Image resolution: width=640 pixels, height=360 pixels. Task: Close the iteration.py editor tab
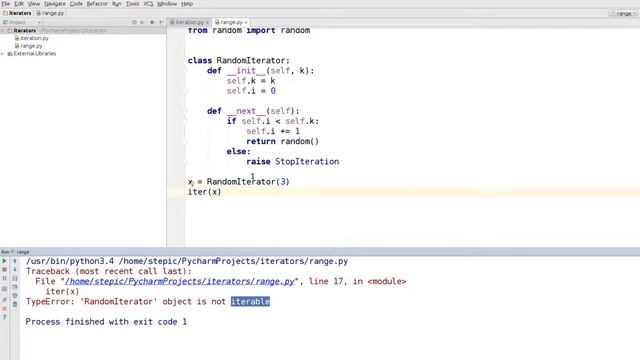[x=207, y=22]
